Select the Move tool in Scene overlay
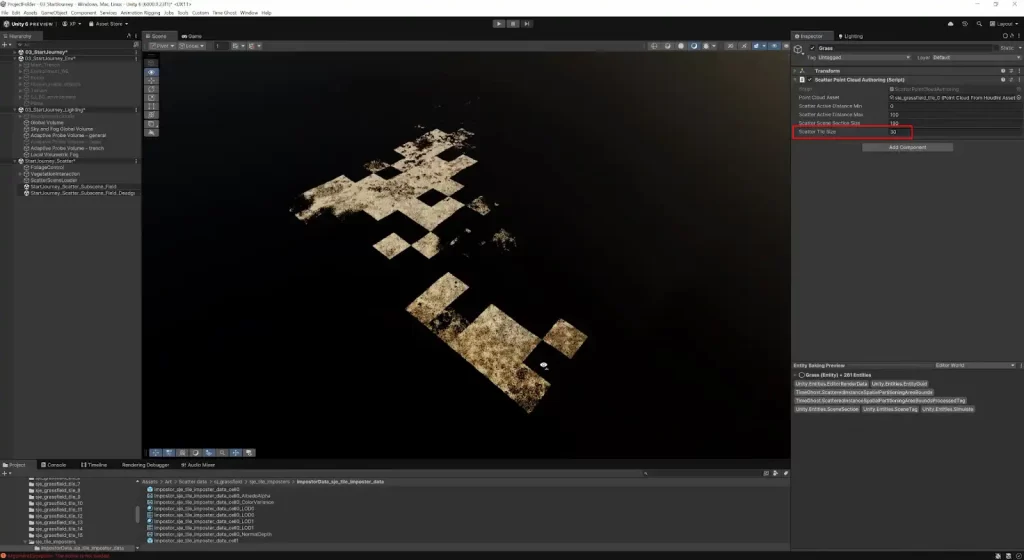Screen dimensions: 1024x560 [152, 81]
